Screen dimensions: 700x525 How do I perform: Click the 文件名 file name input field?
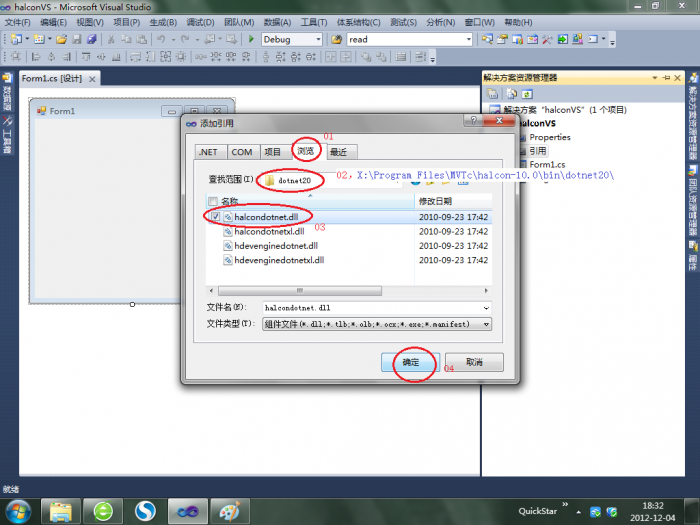[x=373, y=308]
